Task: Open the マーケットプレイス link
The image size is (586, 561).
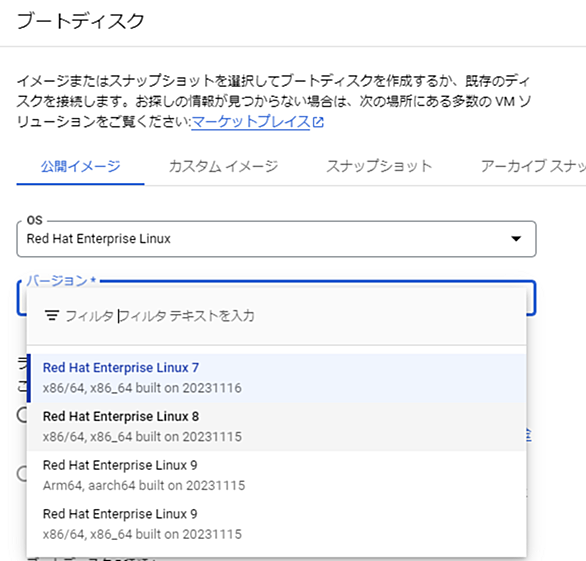Action: pos(251,122)
